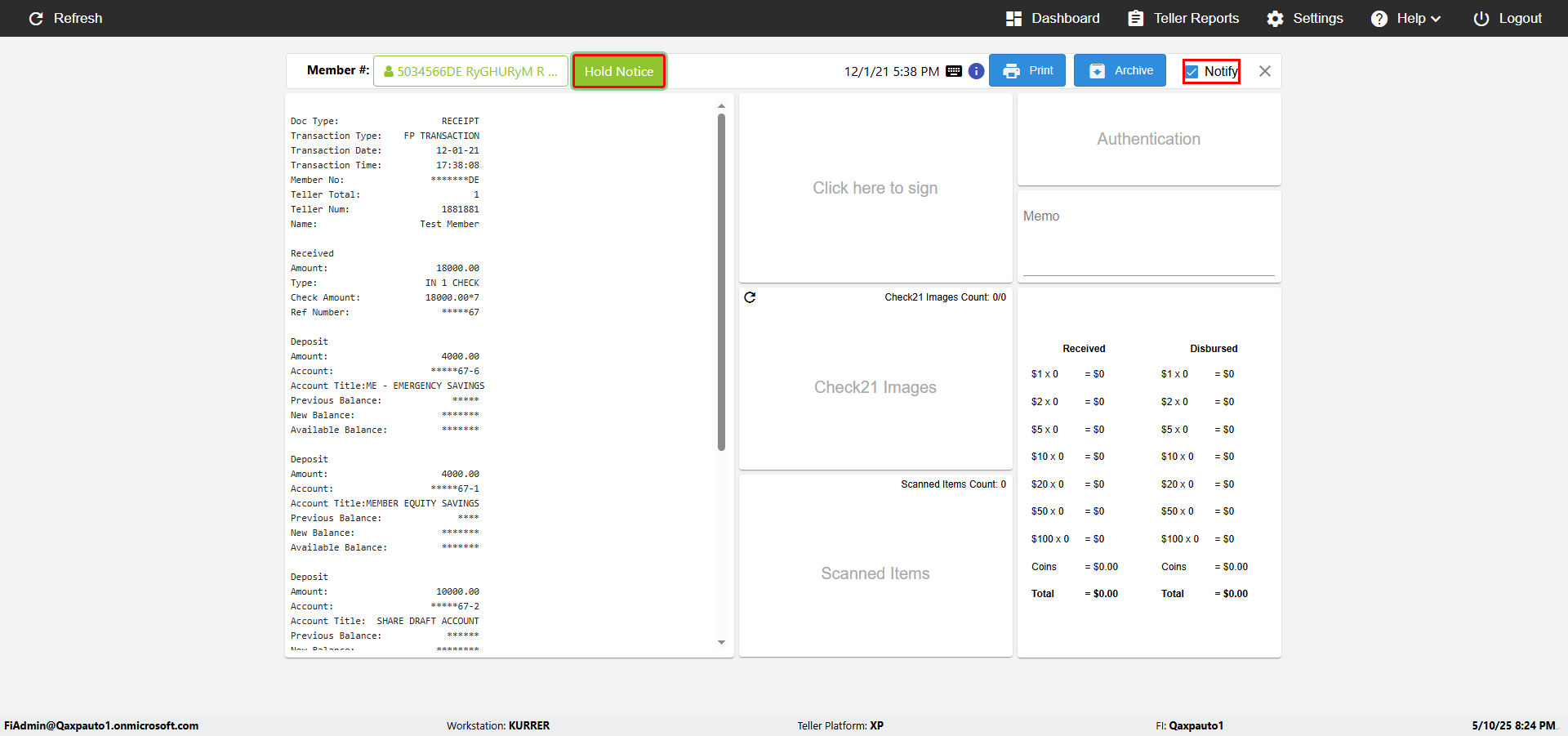Click the Print button label
Image resolution: width=1568 pixels, height=736 pixels.
point(1040,70)
